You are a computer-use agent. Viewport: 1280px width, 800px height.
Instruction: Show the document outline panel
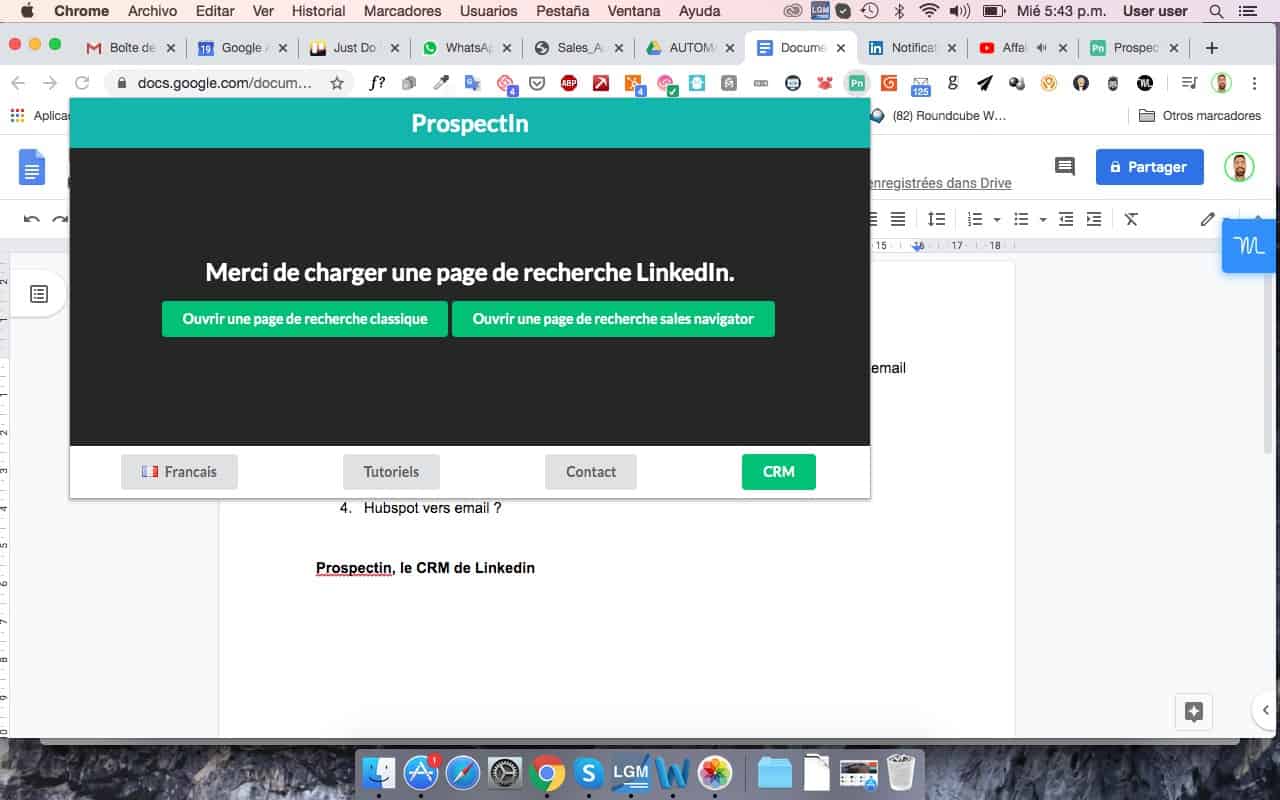(x=39, y=294)
